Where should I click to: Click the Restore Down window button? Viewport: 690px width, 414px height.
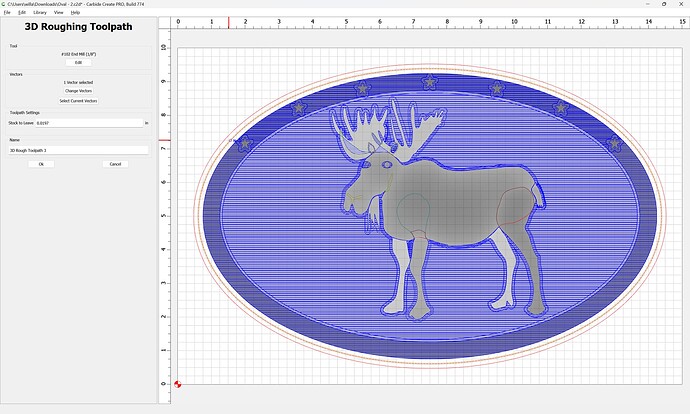(664, 4)
